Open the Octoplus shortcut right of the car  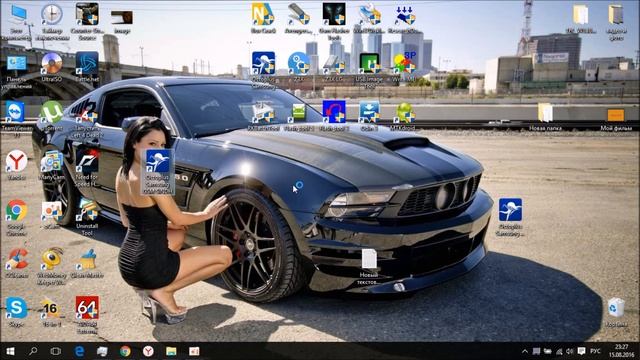pos(510,210)
